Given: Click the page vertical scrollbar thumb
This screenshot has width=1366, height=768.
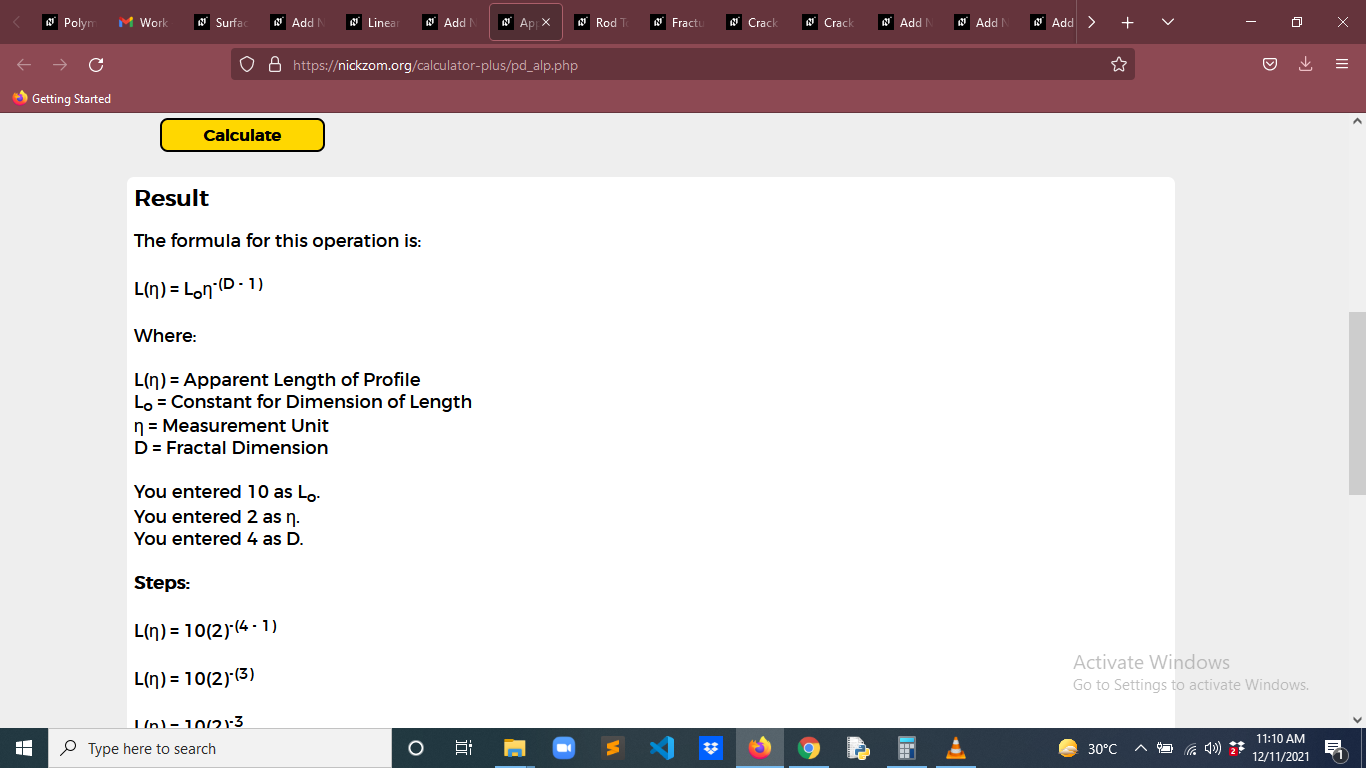Looking at the screenshot, I should (x=1357, y=403).
